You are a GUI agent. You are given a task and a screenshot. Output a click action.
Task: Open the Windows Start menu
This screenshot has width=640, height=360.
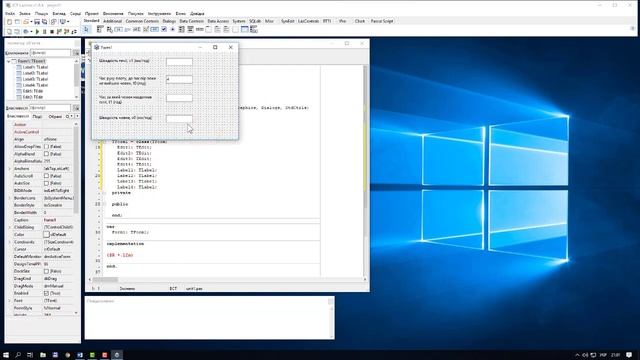(6, 355)
